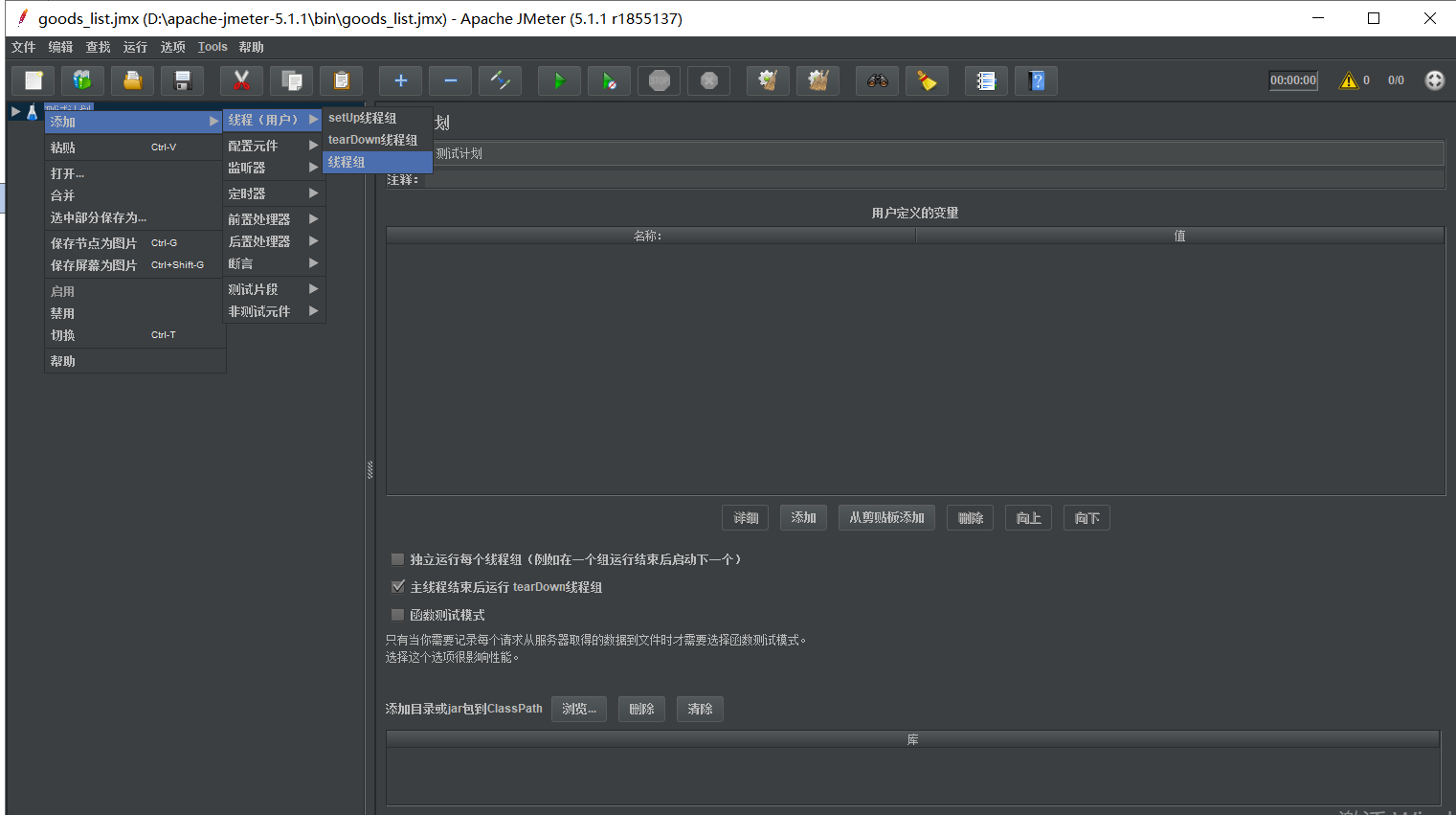Choose 线程组 from the submenu
Image resolution: width=1456 pixels, height=815 pixels.
(377, 163)
